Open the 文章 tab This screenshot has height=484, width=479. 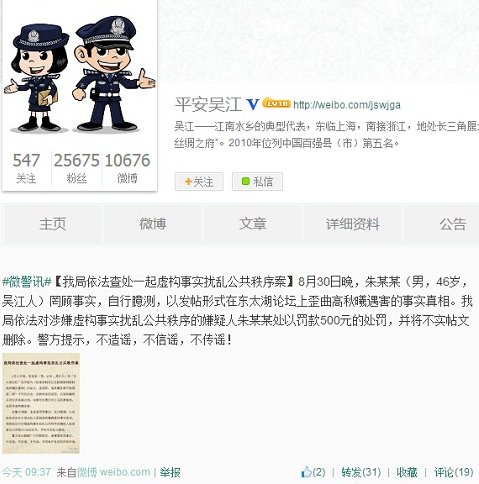pos(253,224)
